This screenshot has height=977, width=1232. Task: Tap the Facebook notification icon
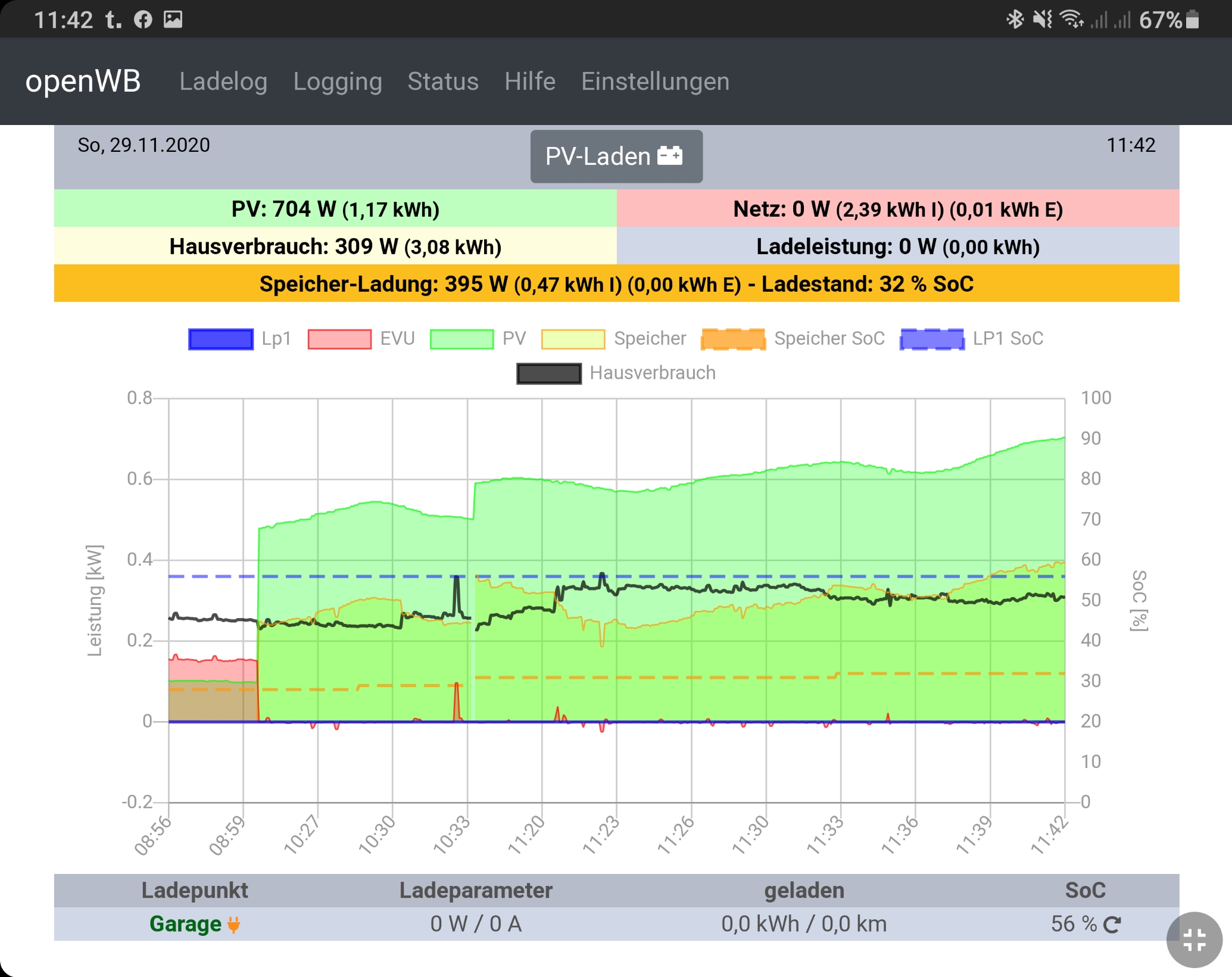(143, 20)
